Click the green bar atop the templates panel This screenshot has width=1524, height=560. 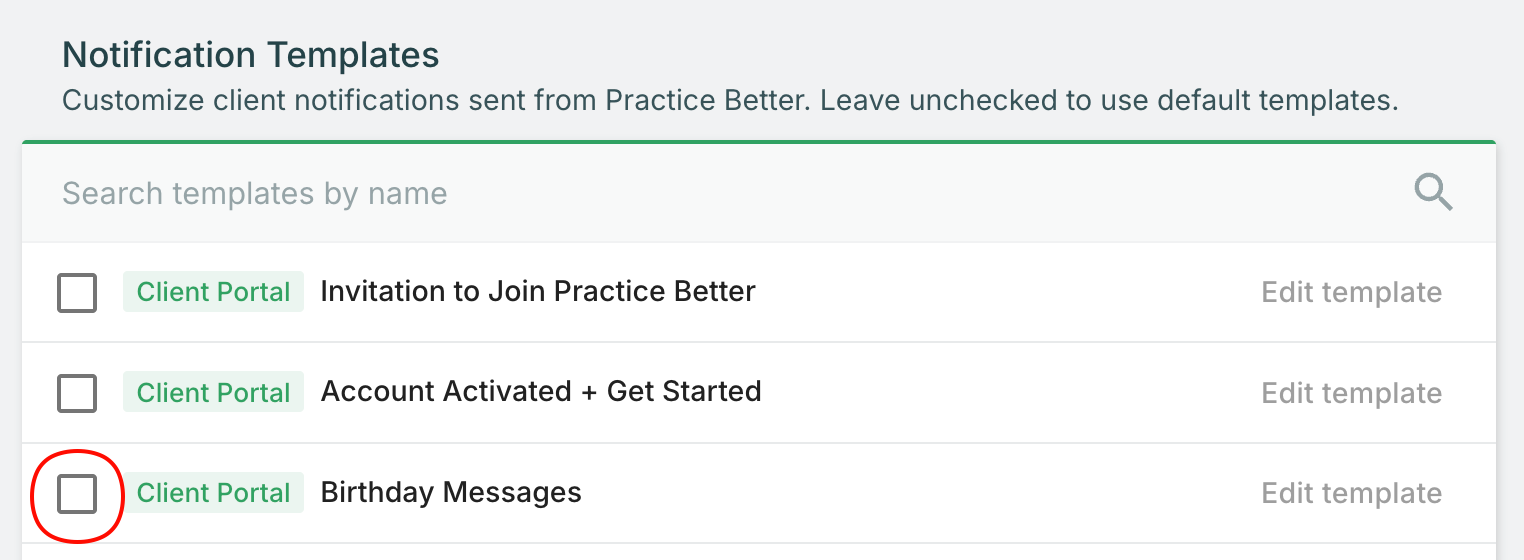tap(758, 143)
